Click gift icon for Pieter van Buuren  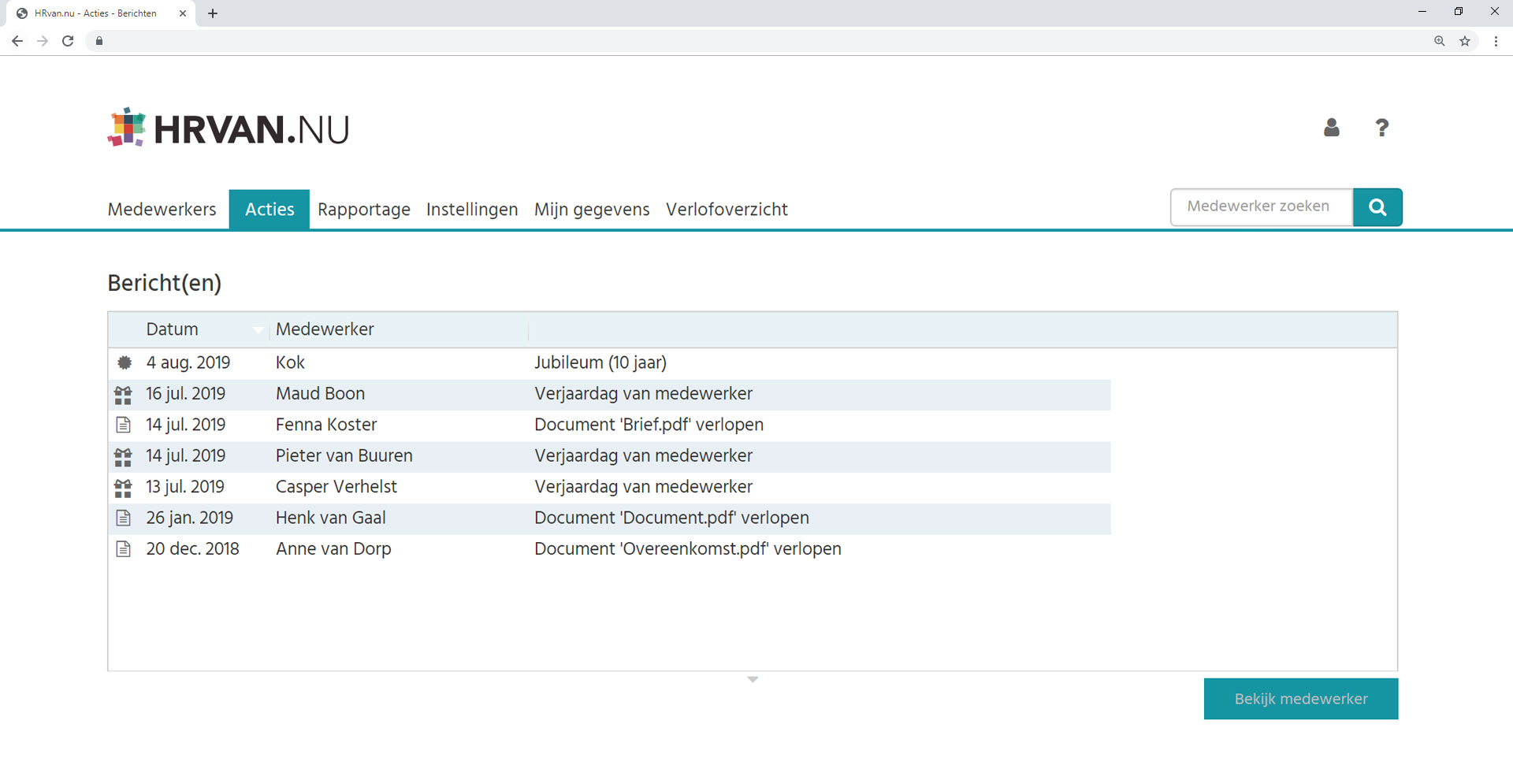pos(123,457)
